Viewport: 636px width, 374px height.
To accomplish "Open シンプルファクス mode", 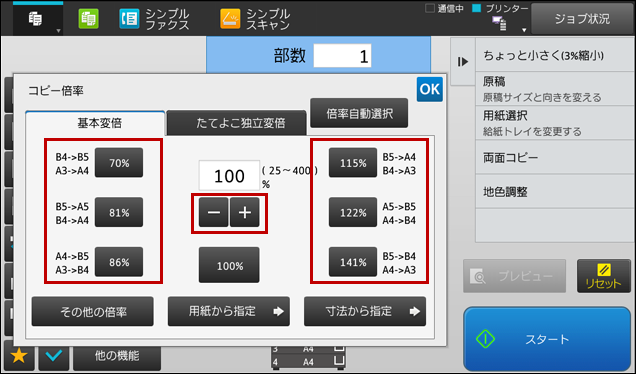I will (155, 19).
